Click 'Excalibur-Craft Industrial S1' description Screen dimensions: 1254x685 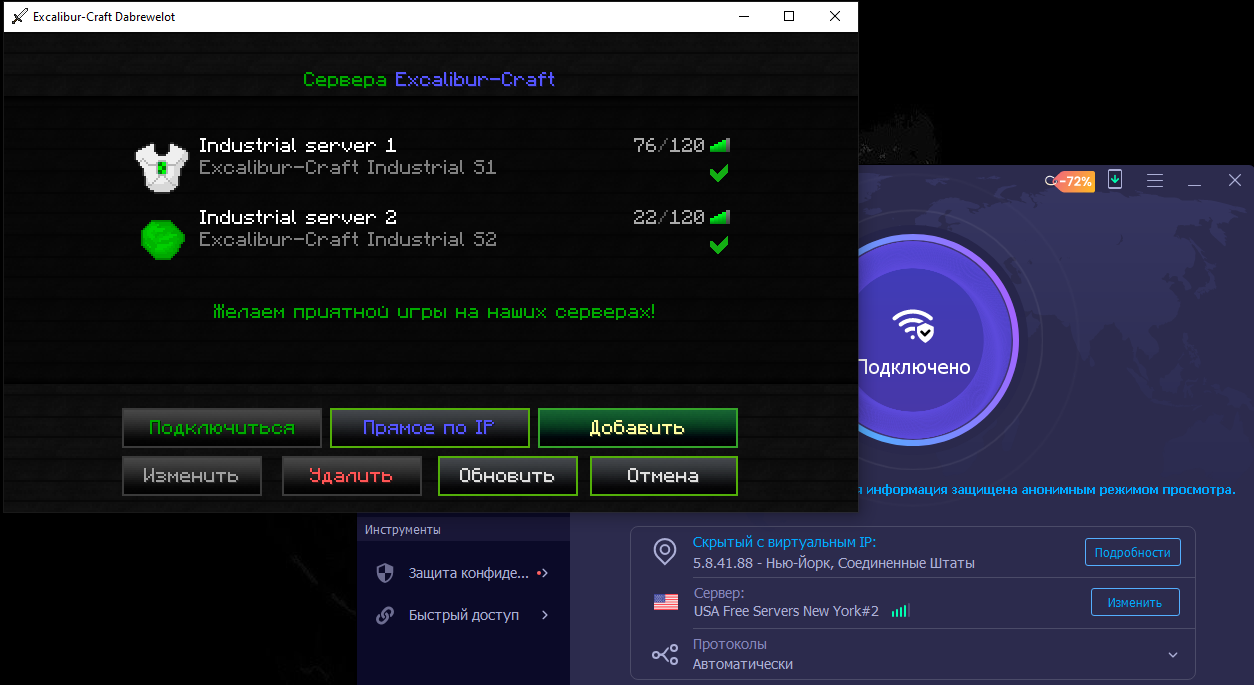click(x=347, y=168)
